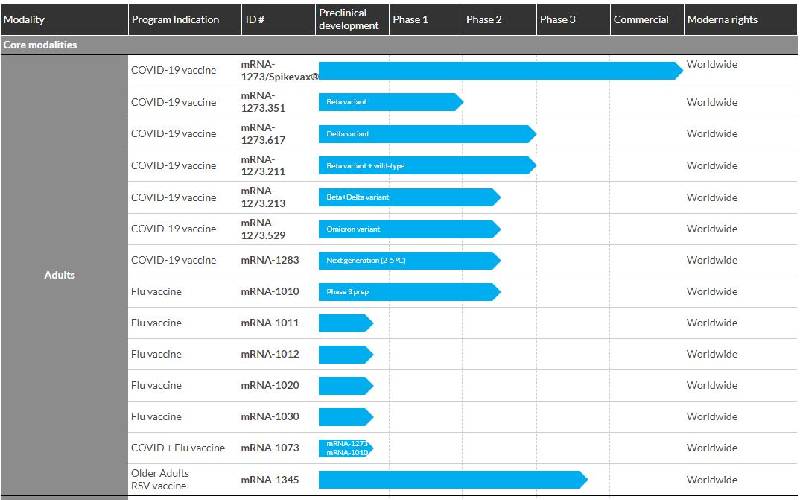
Task: Select the mRNA-1010 ID cell
Action: (270, 292)
